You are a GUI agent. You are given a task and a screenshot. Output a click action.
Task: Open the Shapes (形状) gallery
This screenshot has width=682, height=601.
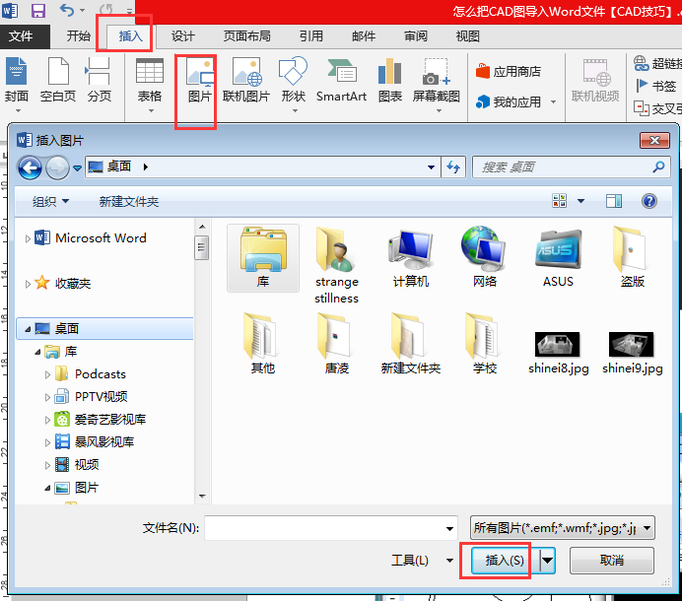click(x=293, y=85)
